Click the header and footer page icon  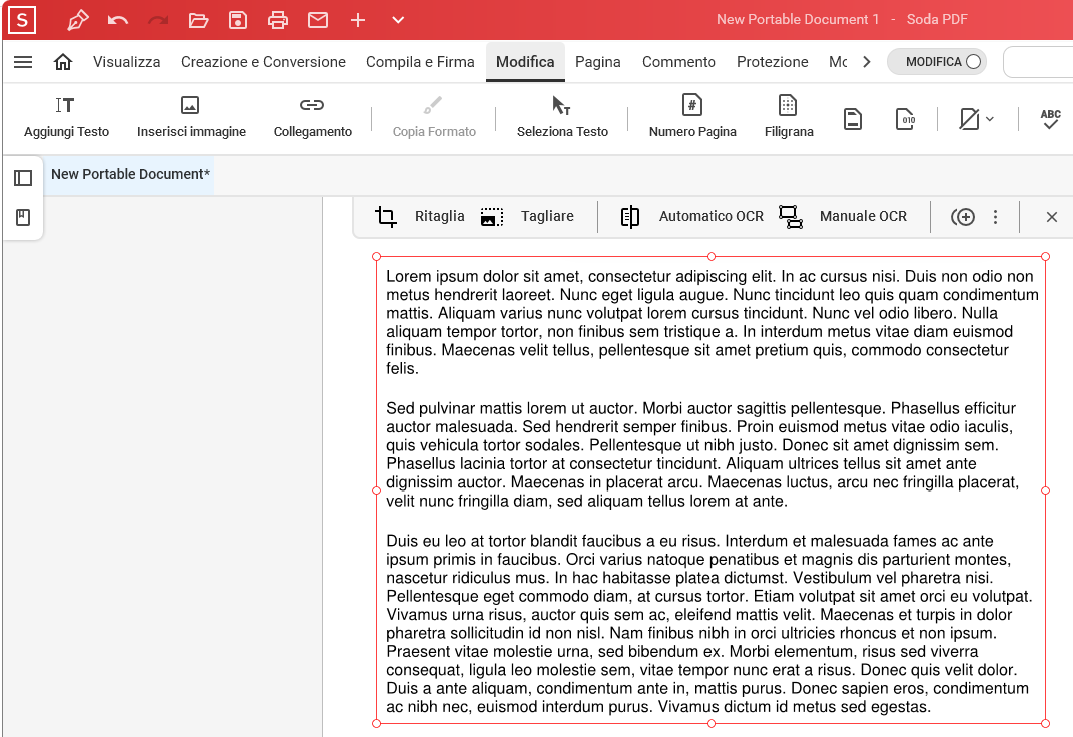(853, 119)
